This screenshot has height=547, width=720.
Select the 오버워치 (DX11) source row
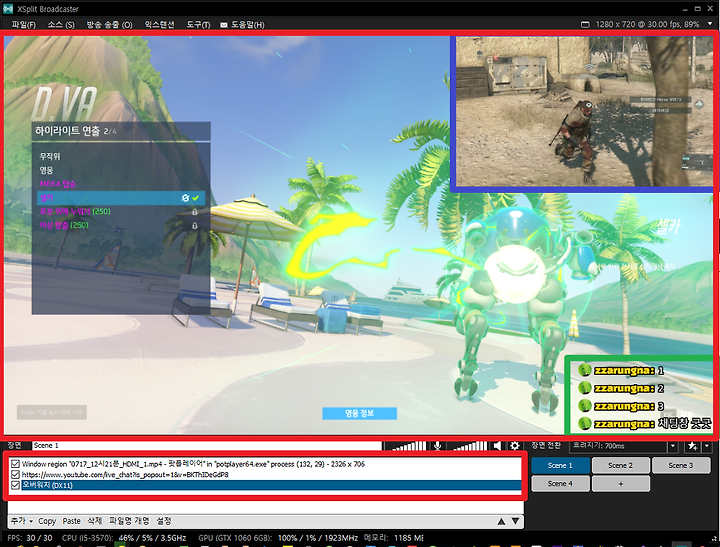[x=271, y=485]
